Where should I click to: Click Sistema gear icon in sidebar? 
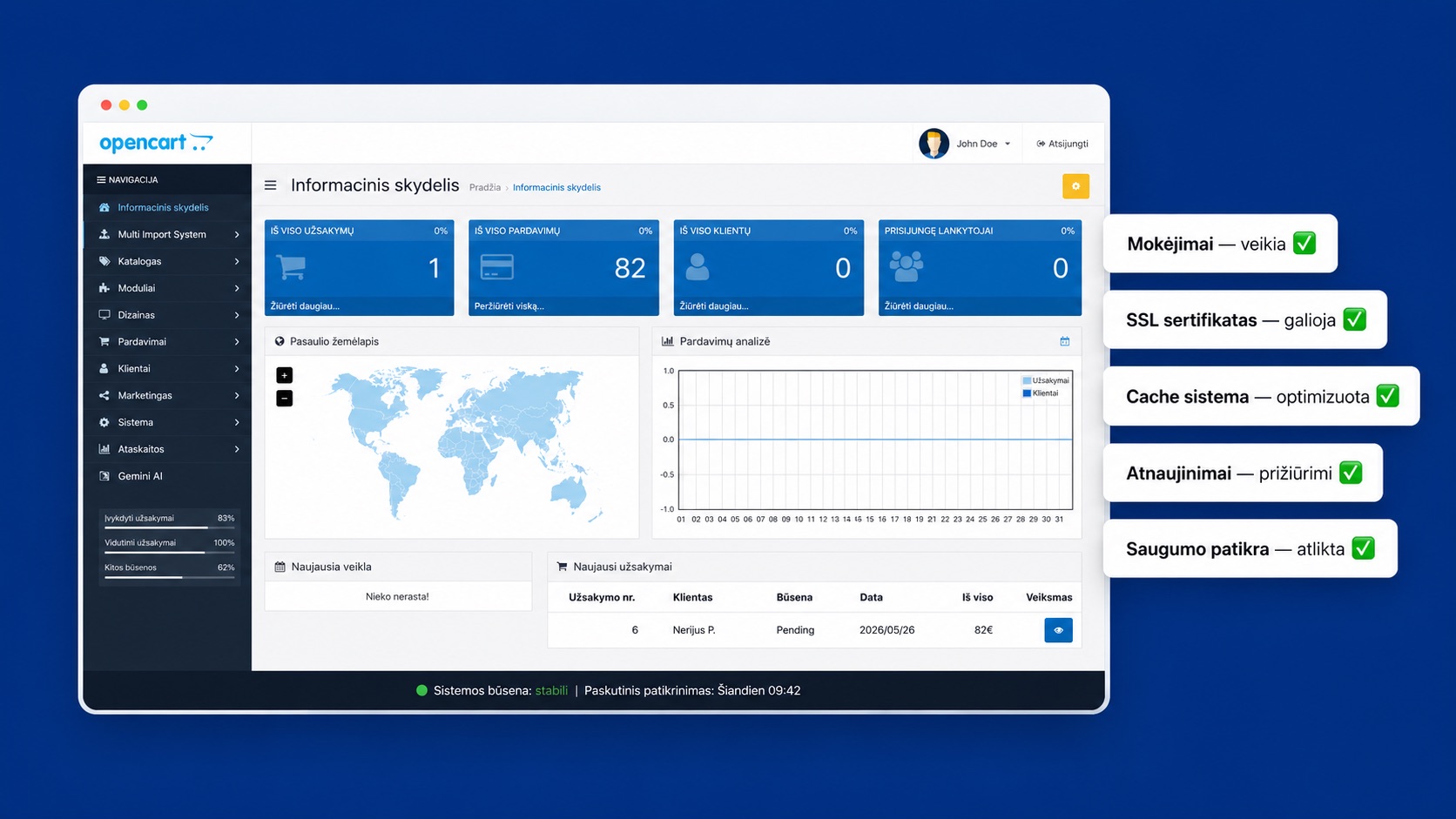[x=104, y=423]
